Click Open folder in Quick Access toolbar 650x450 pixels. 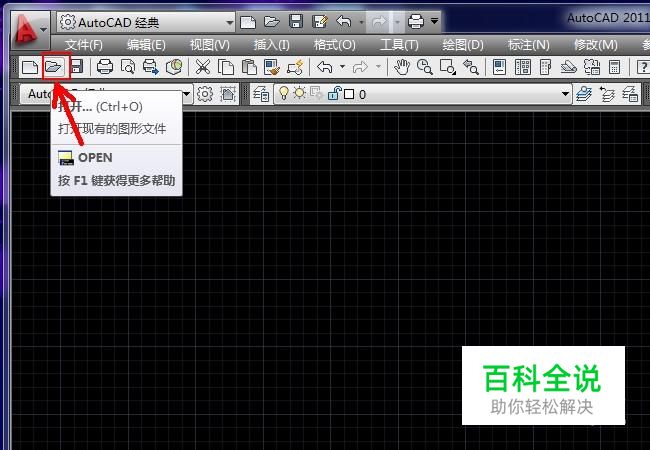(x=272, y=22)
